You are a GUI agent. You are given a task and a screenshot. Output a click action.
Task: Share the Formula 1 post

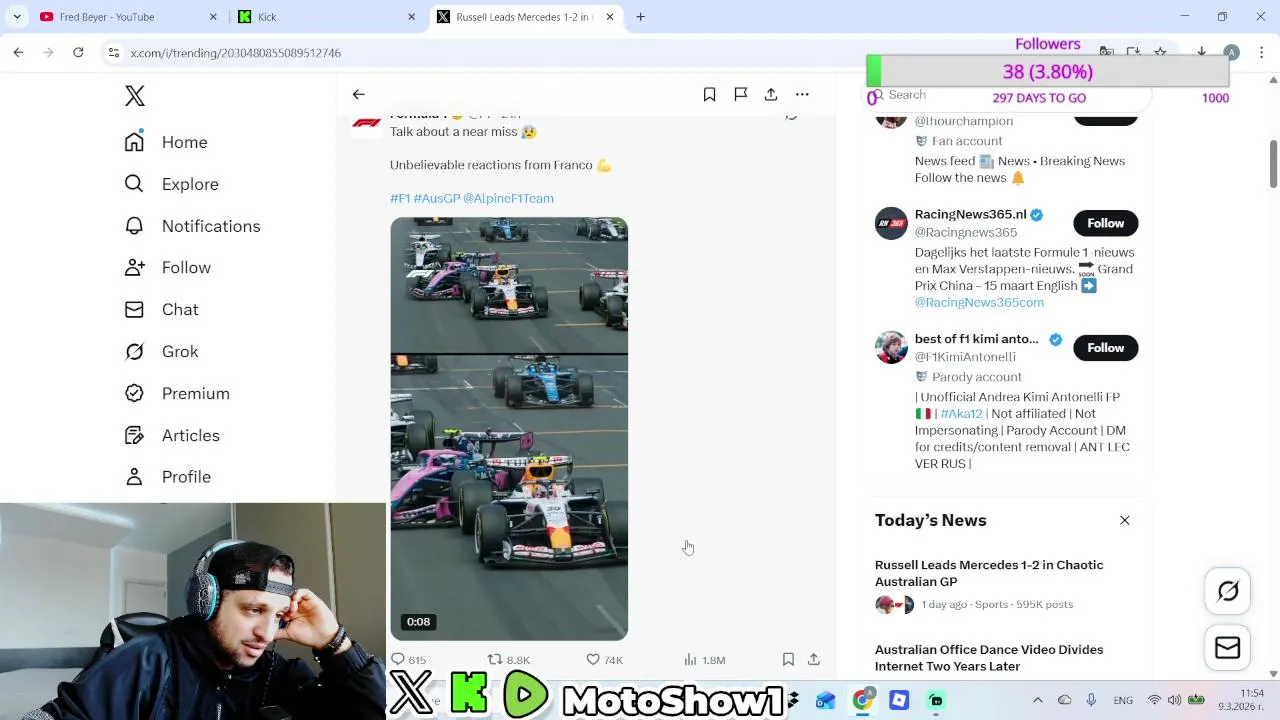pyautogui.click(x=814, y=659)
